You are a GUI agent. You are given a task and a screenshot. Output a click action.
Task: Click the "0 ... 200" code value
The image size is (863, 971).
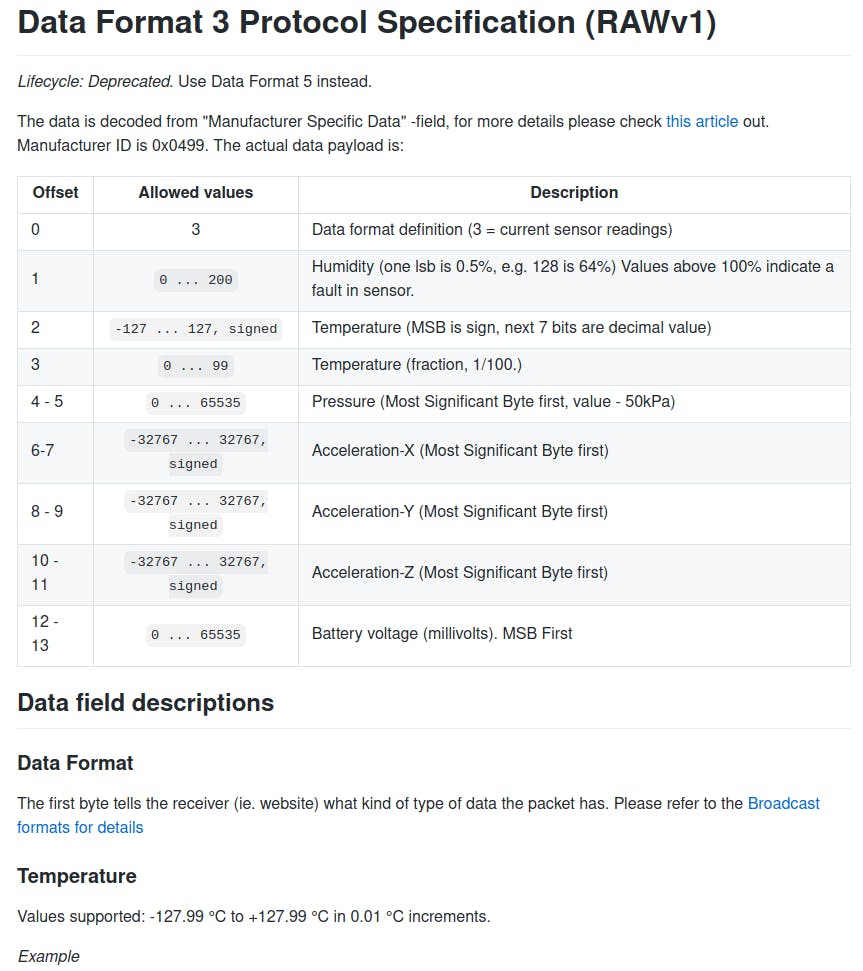pos(196,280)
